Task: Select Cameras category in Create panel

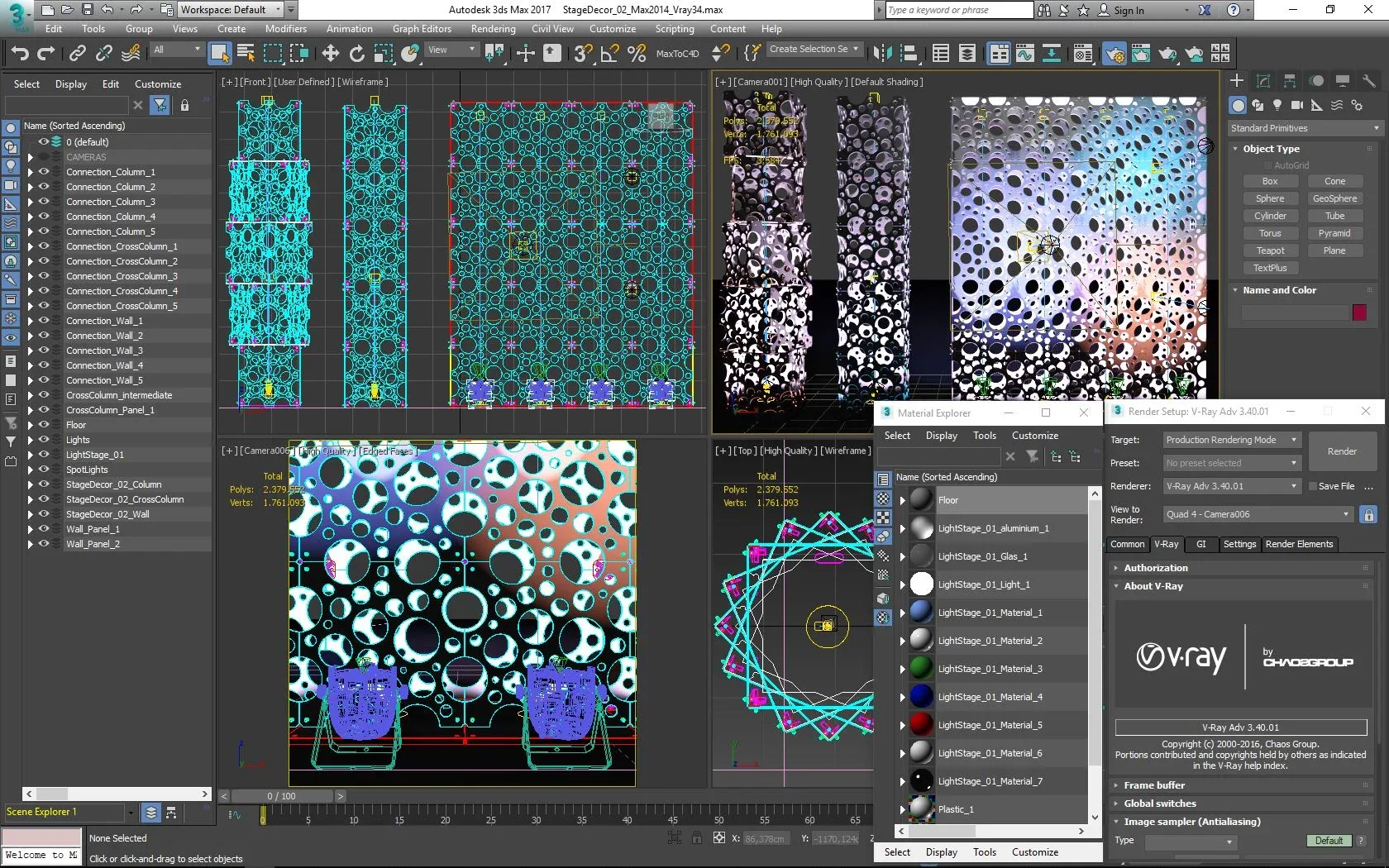Action: tap(1297, 105)
